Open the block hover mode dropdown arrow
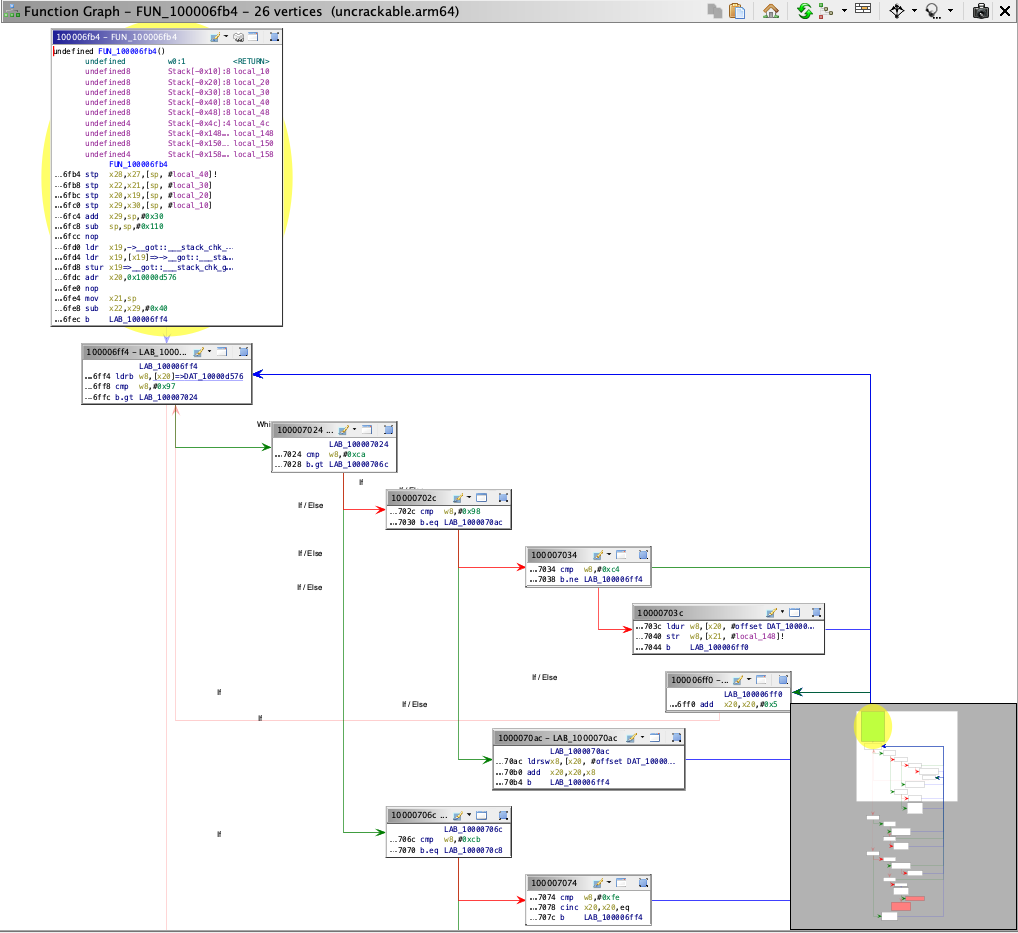The image size is (1018, 933). pos(948,11)
